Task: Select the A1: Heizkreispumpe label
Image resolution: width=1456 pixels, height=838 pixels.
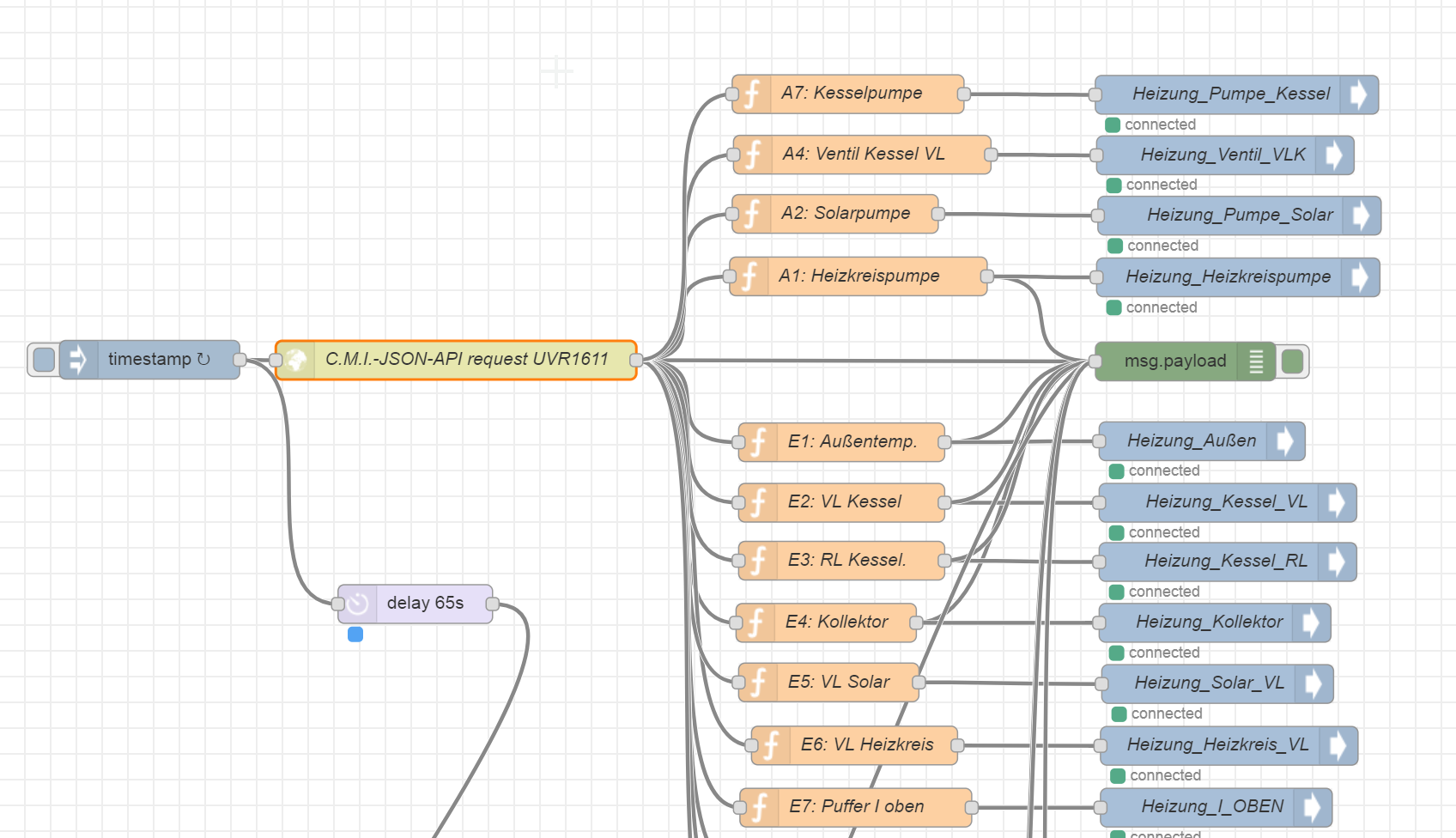Action: pyautogui.click(x=858, y=276)
